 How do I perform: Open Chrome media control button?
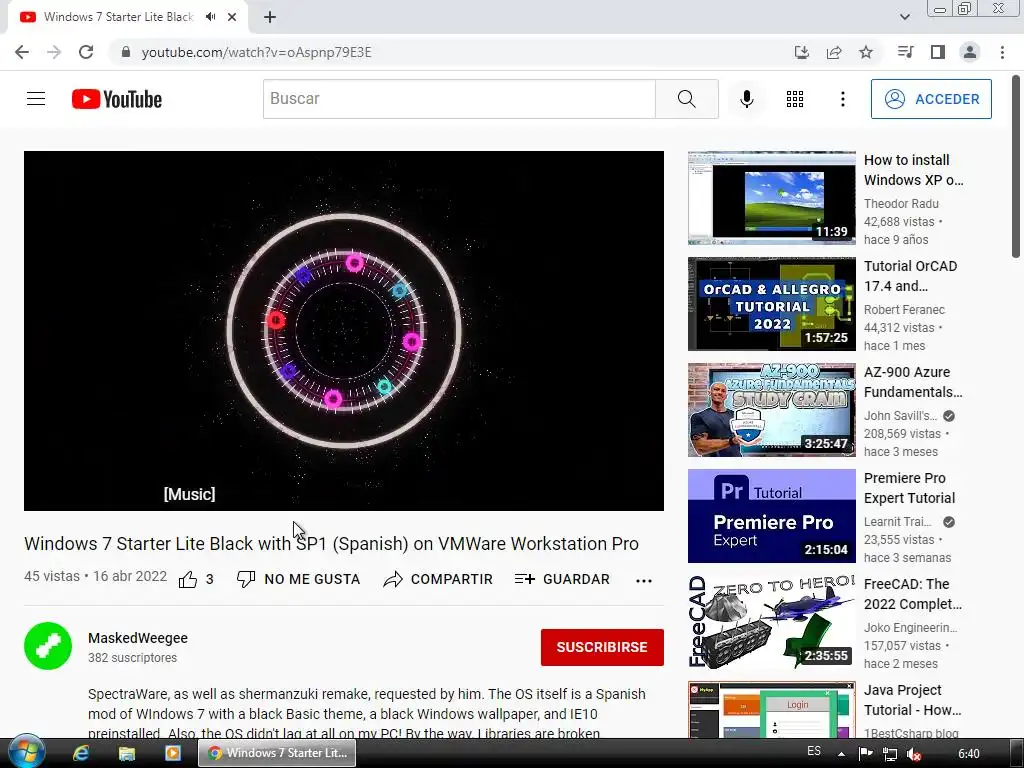905,52
